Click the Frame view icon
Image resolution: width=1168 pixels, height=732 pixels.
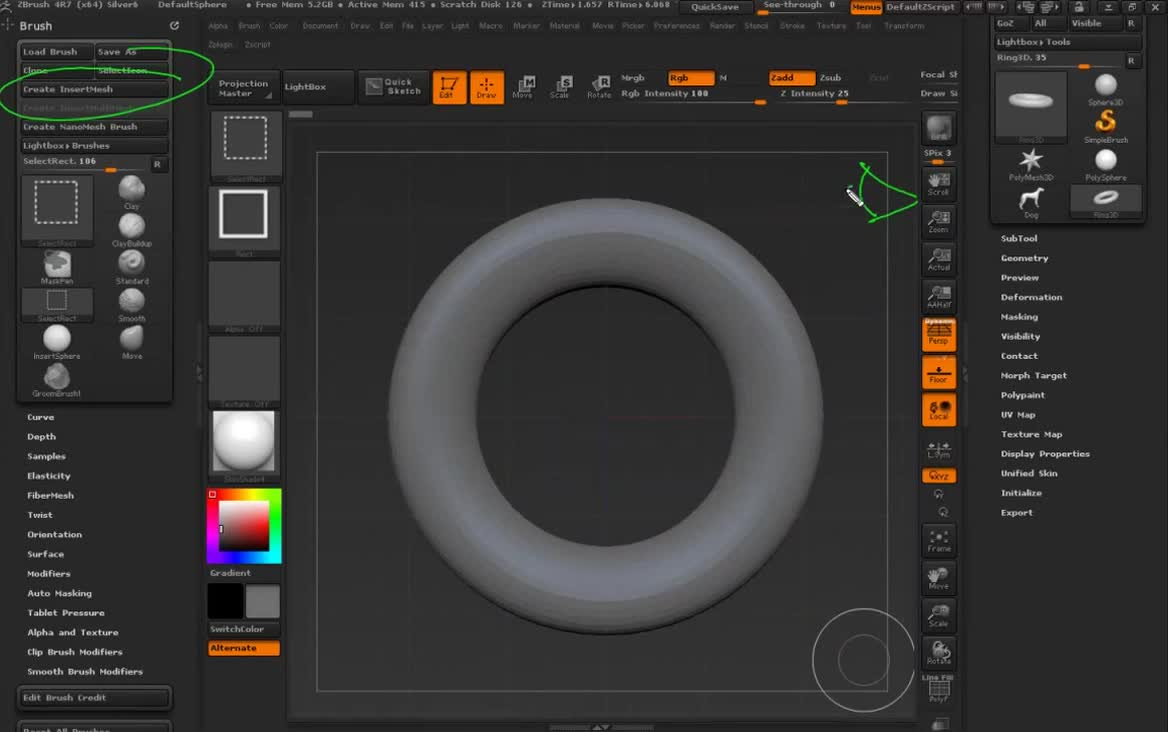tap(938, 541)
